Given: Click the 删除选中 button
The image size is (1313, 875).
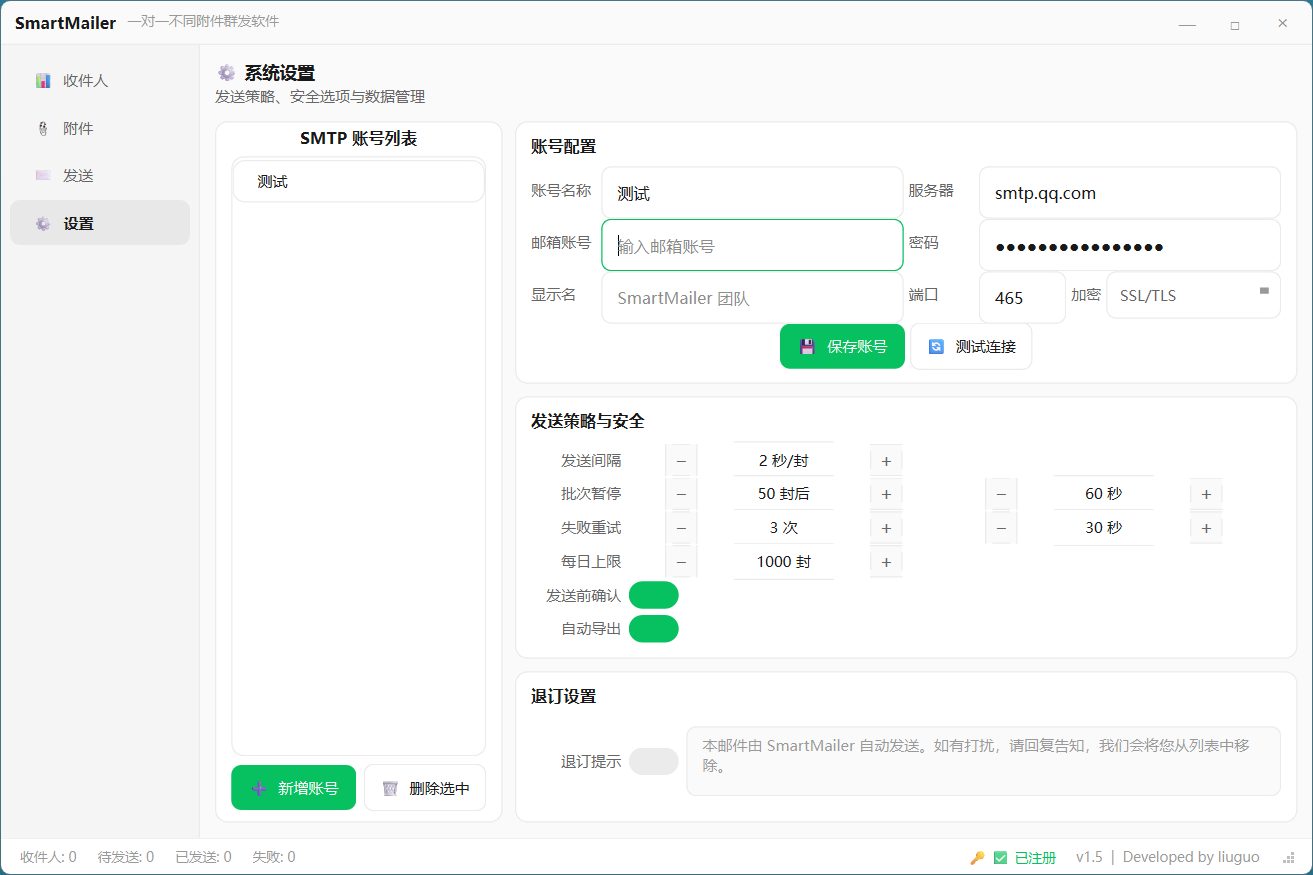Looking at the screenshot, I should (x=425, y=788).
